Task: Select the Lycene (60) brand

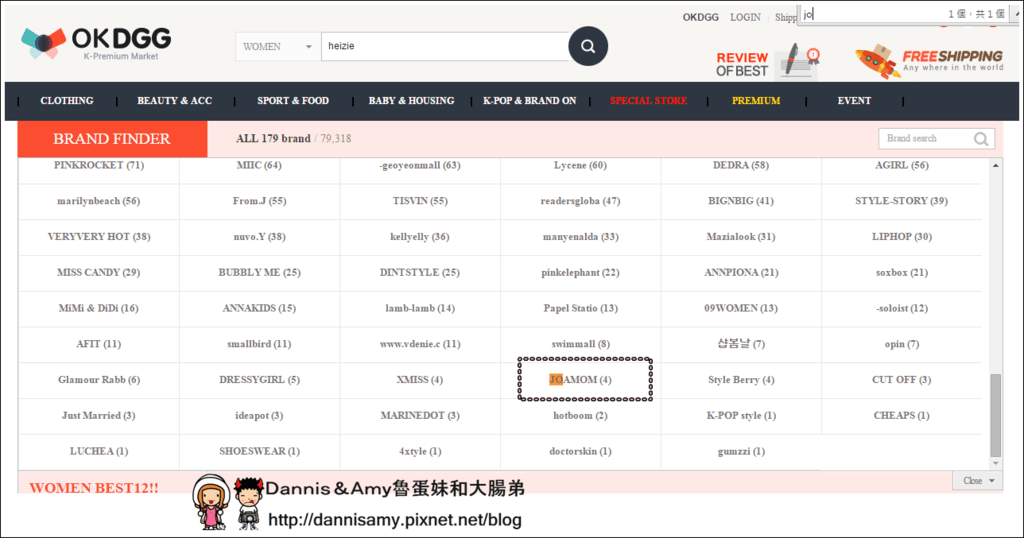Action: coord(580,165)
